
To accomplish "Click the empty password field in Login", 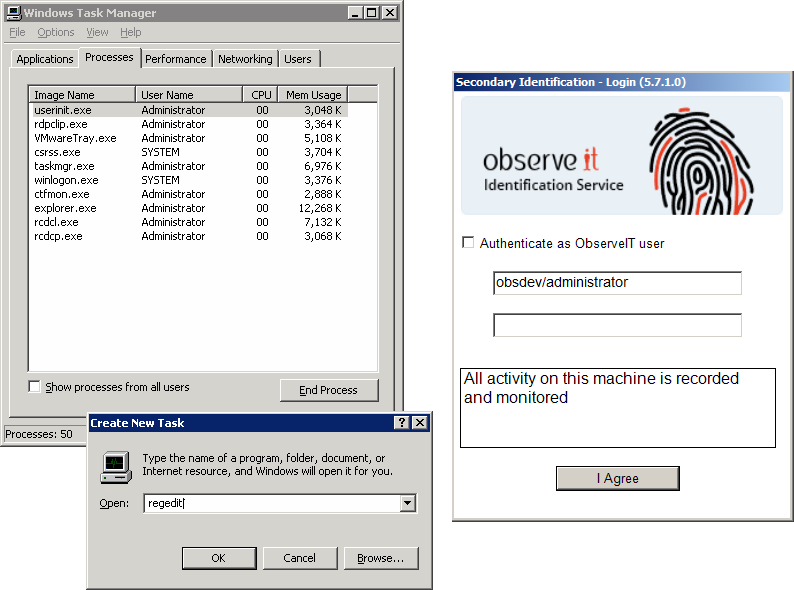I will (x=617, y=325).
